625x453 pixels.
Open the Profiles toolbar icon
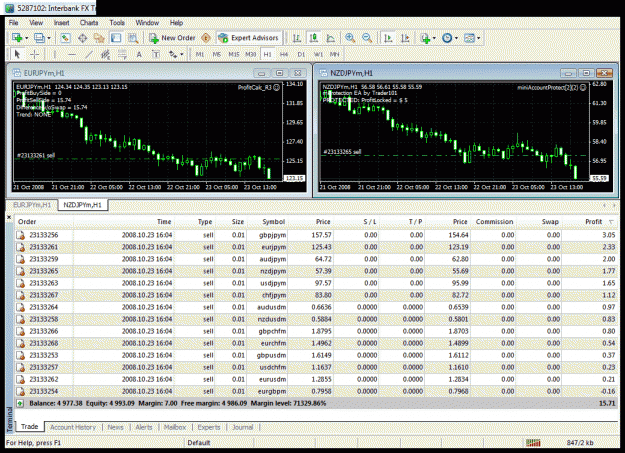(x=39, y=38)
